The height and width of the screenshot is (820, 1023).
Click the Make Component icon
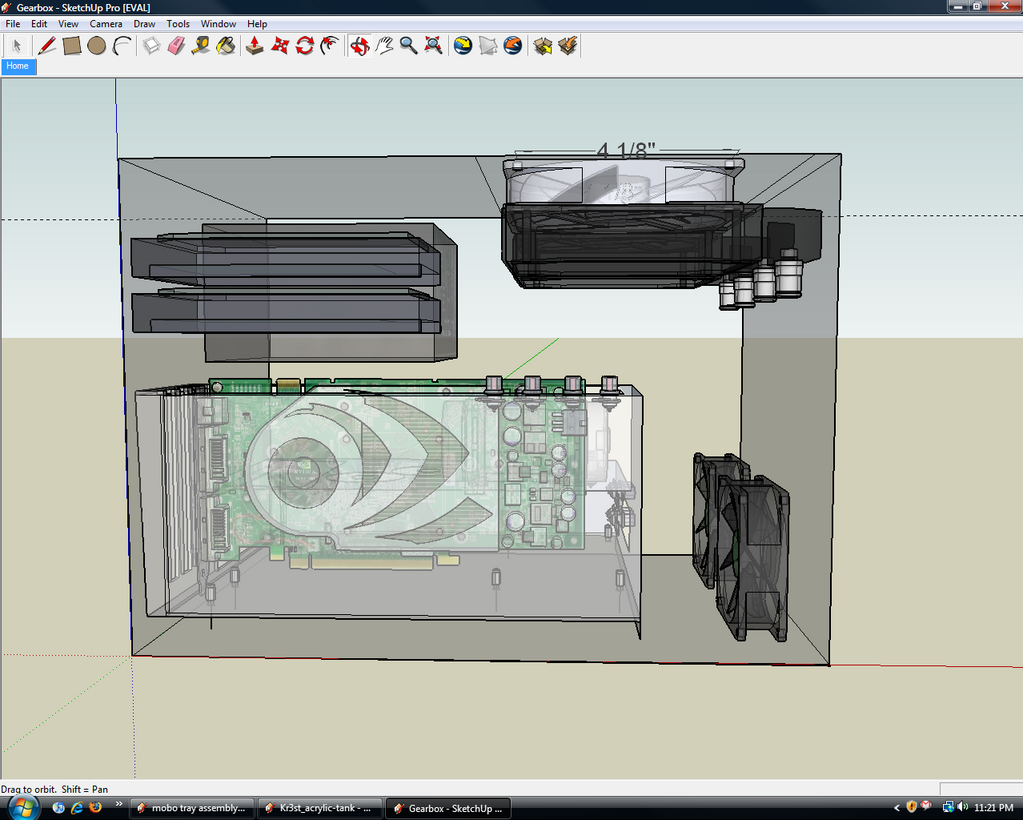[x=151, y=46]
